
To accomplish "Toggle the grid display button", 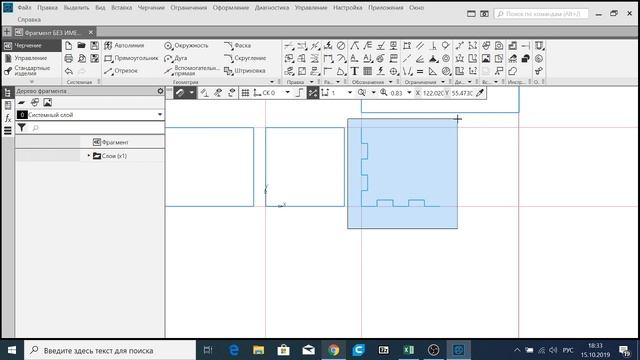I will 245,93.
